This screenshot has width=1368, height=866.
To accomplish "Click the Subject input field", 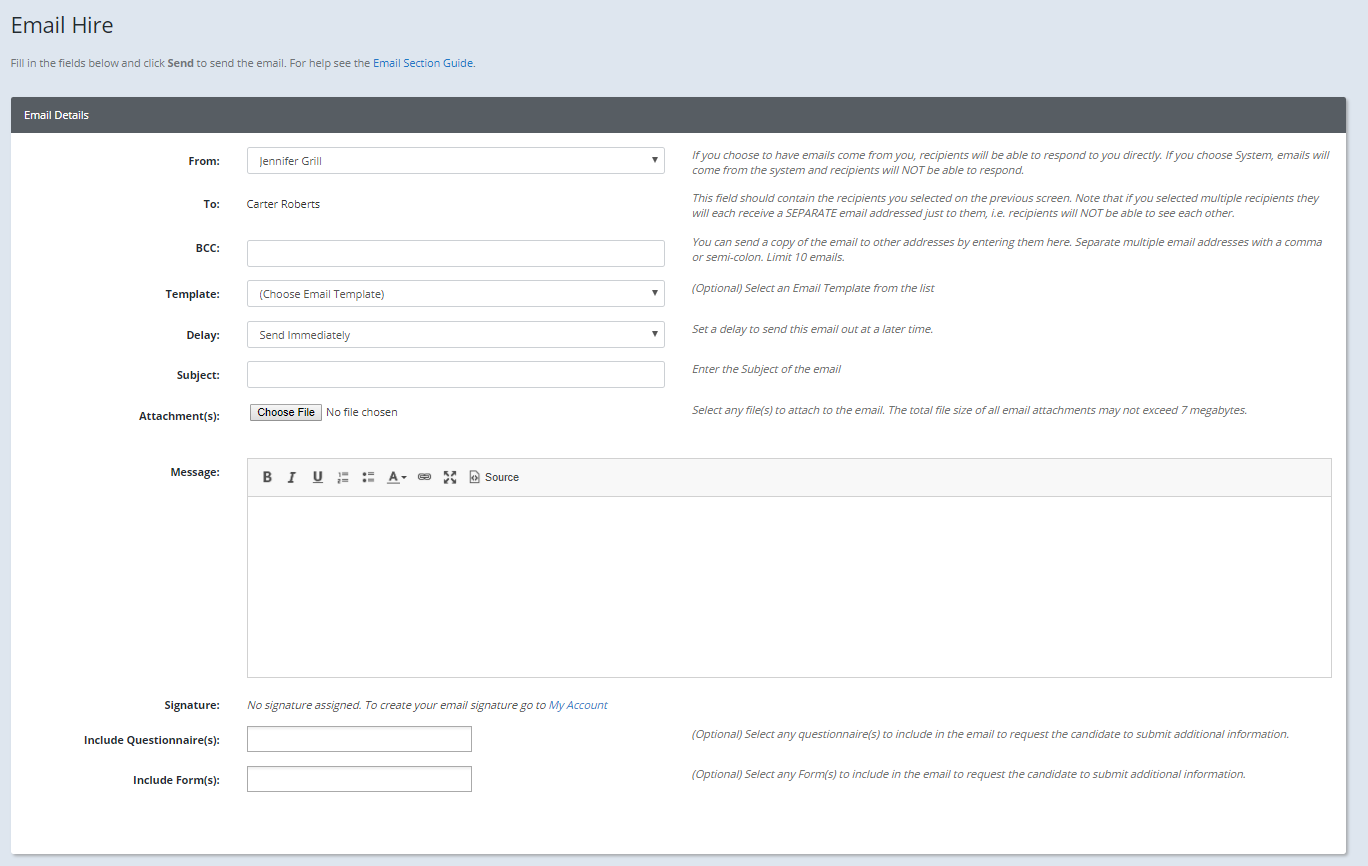I will coord(455,374).
